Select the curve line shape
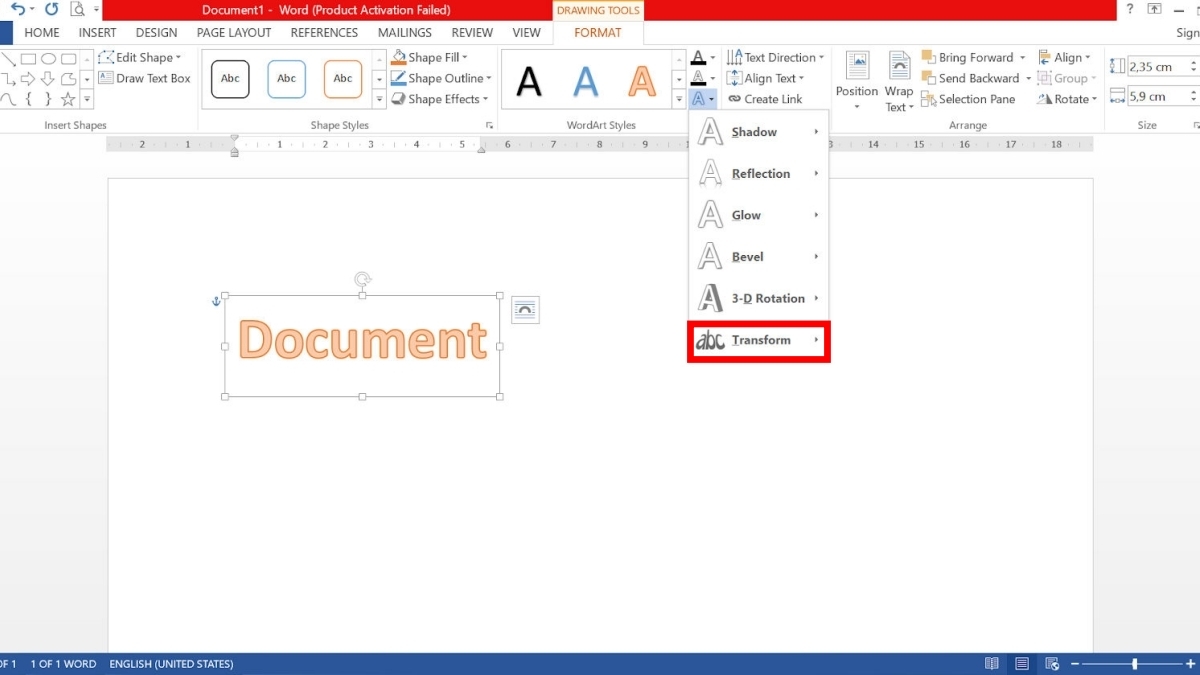This screenshot has width=1200, height=675. coord(9,100)
